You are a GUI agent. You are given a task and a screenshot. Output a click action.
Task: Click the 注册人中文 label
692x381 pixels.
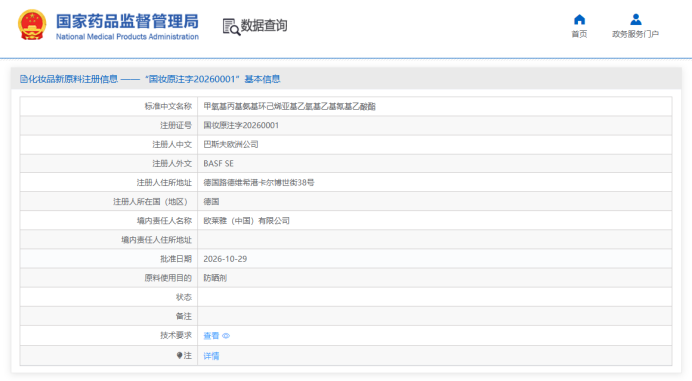coord(172,144)
